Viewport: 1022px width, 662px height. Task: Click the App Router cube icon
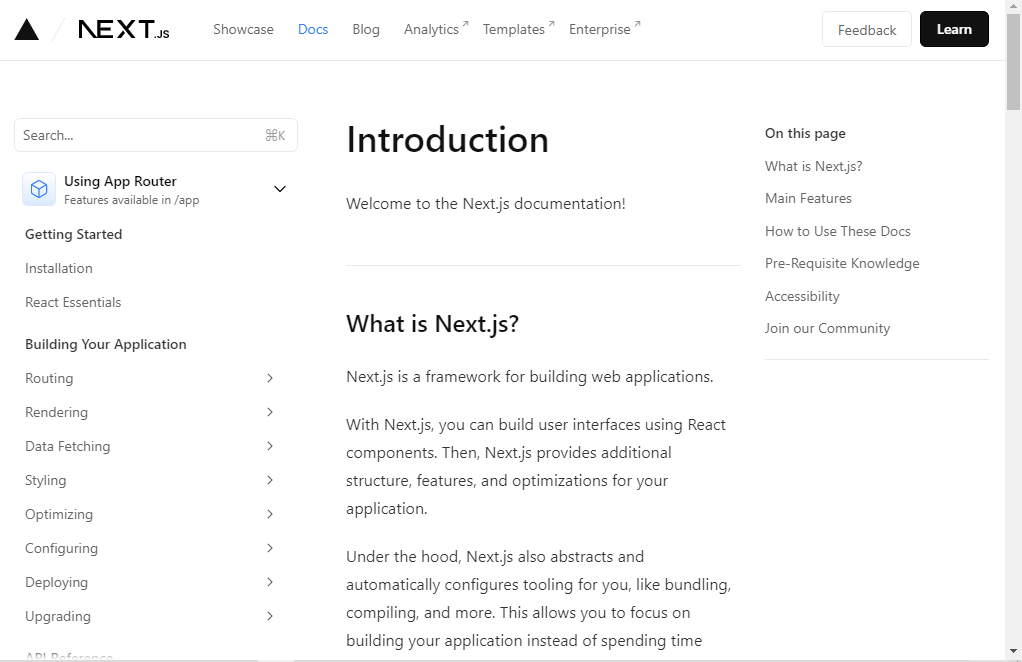click(39, 189)
